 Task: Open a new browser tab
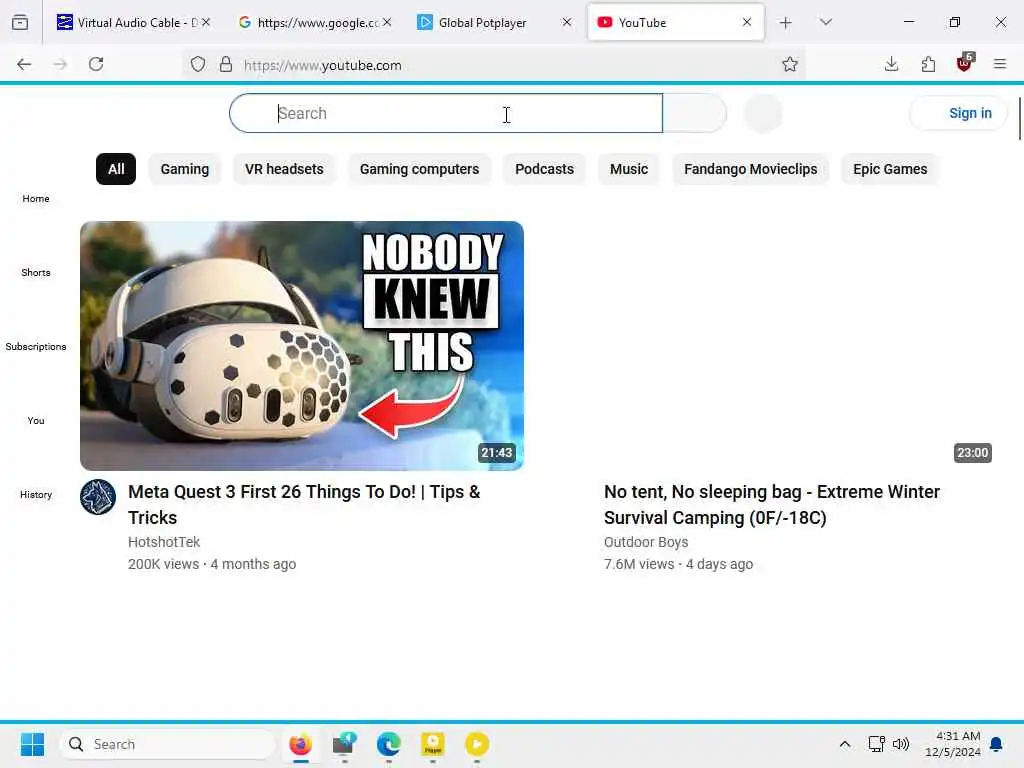click(x=786, y=23)
